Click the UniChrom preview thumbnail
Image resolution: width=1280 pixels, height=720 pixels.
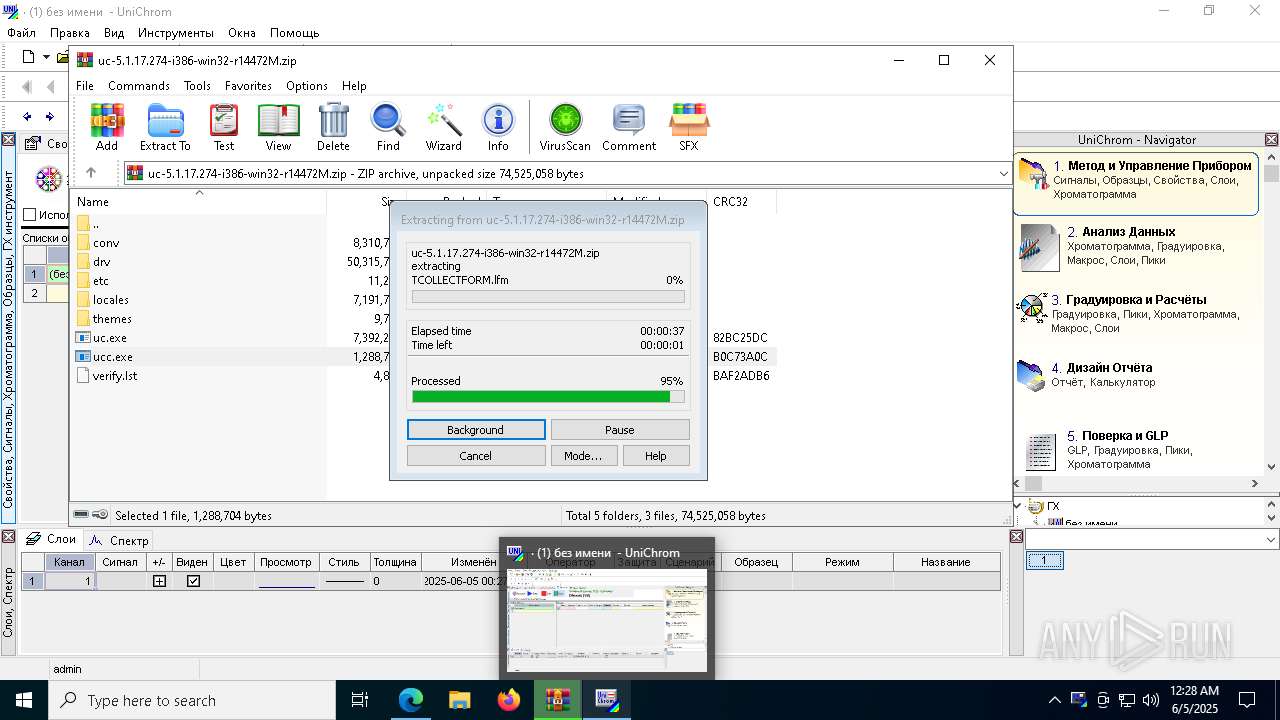[607, 620]
